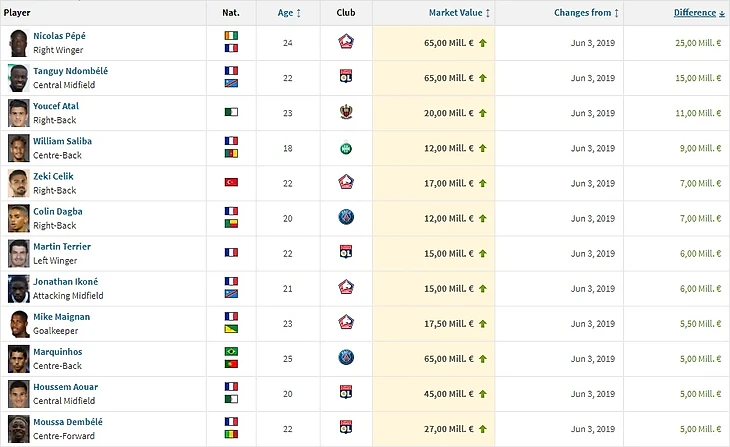Click the Lille crest in Mike Maignan's row
Viewport: 730px width, 447px height.
point(346,324)
